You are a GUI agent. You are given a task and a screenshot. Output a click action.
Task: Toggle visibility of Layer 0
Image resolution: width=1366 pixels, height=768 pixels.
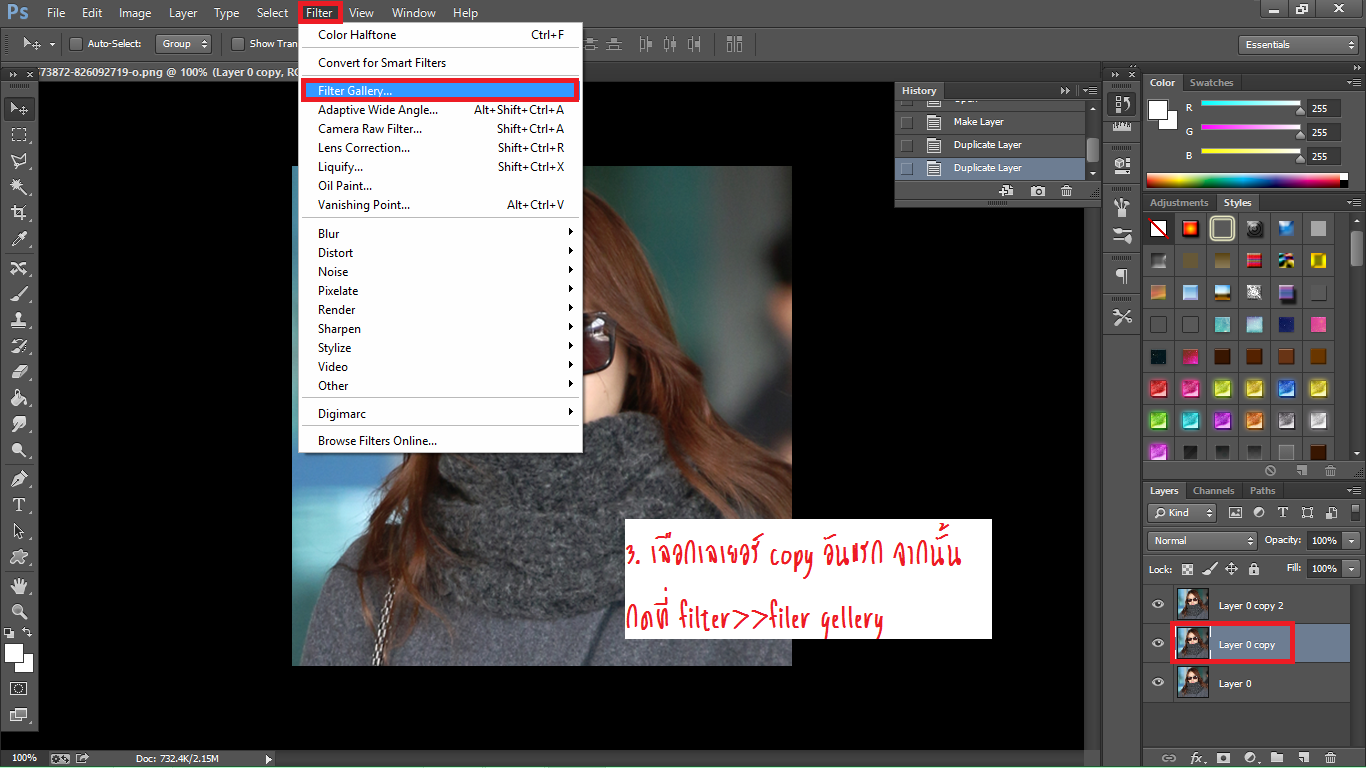click(1158, 683)
